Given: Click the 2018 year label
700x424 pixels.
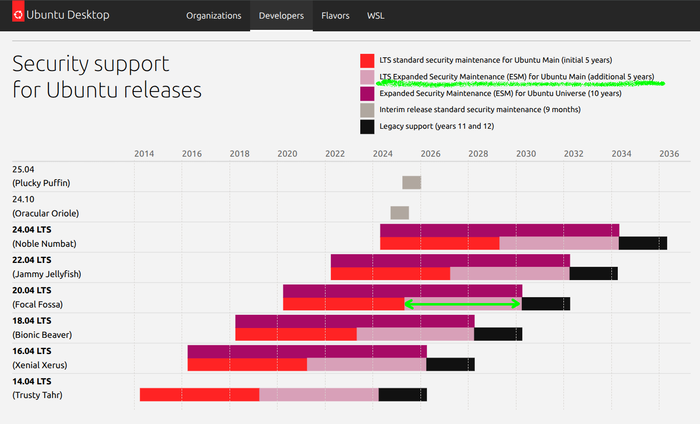Looking at the screenshot, I should pos(240,154).
